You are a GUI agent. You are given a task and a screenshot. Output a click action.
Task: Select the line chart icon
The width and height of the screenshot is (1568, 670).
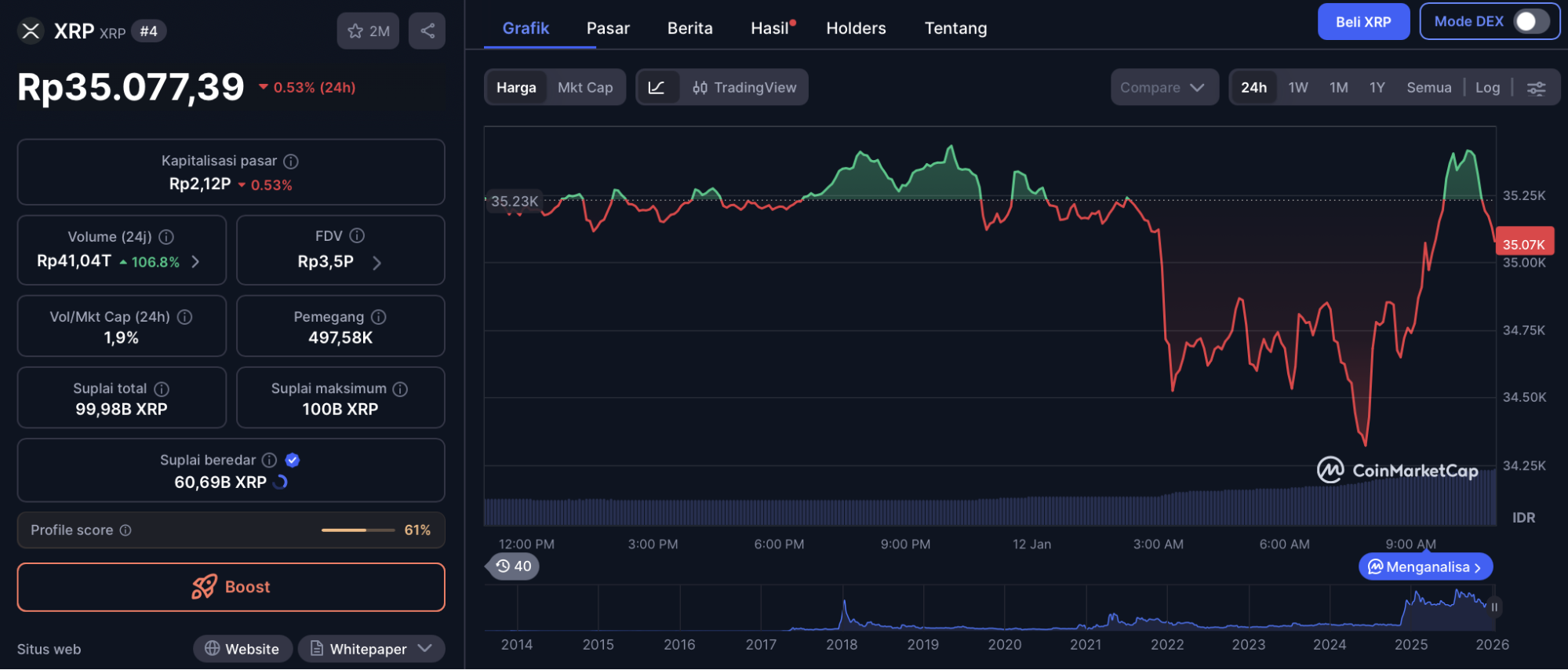click(657, 88)
